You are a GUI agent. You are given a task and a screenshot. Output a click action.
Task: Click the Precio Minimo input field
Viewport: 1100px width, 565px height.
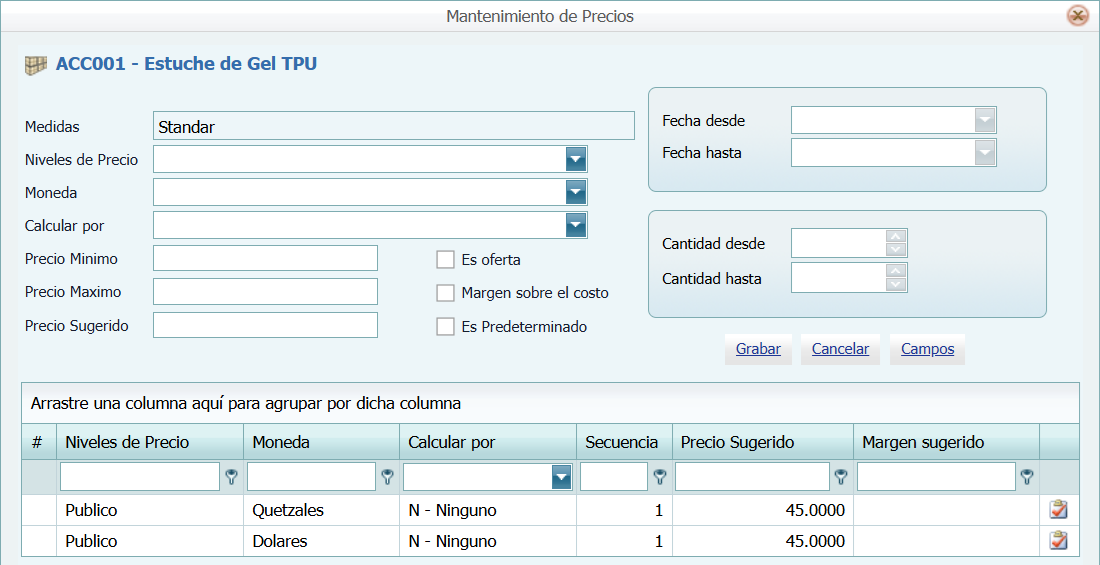point(265,259)
